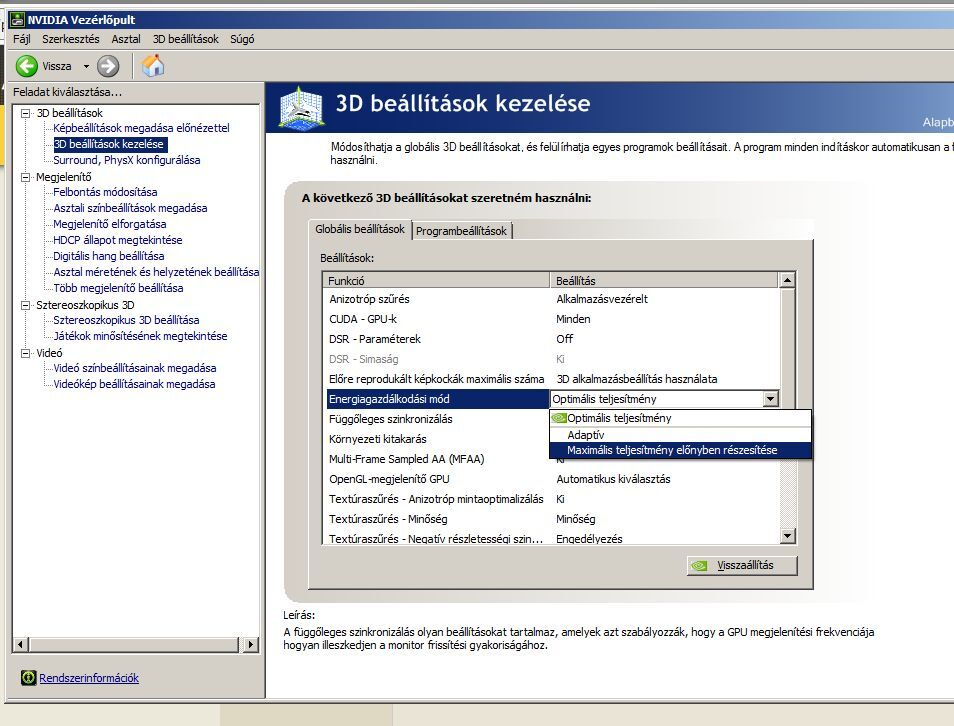Open the Home house icon
The height and width of the screenshot is (726, 954).
[x=153, y=65]
